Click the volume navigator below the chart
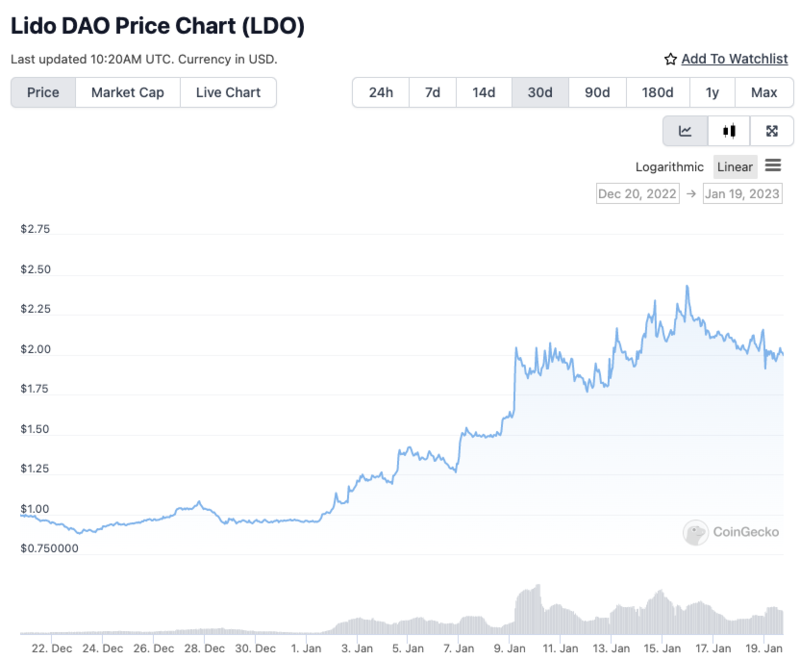 [400, 612]
